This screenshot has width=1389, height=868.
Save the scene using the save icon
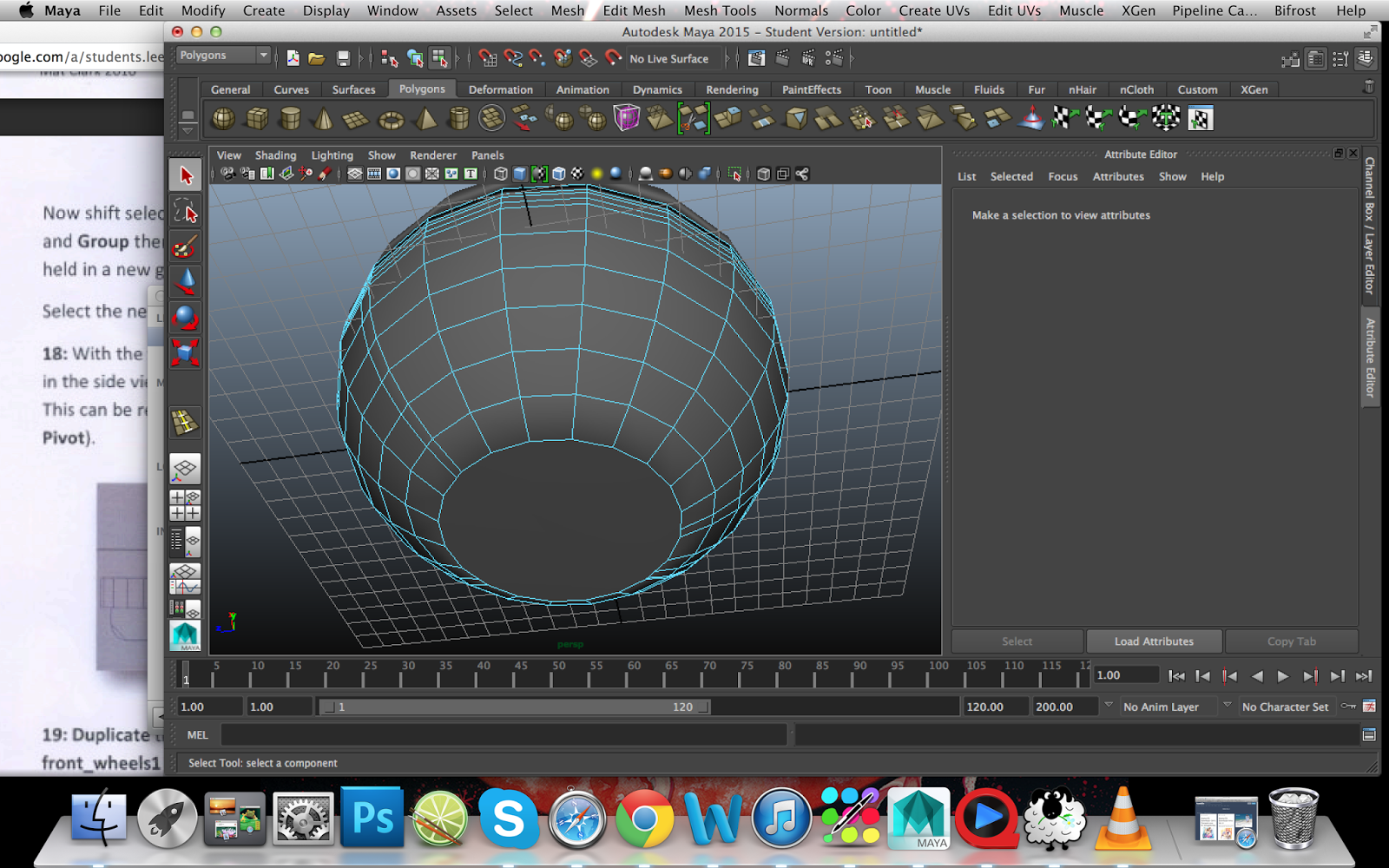click(341, 58)
